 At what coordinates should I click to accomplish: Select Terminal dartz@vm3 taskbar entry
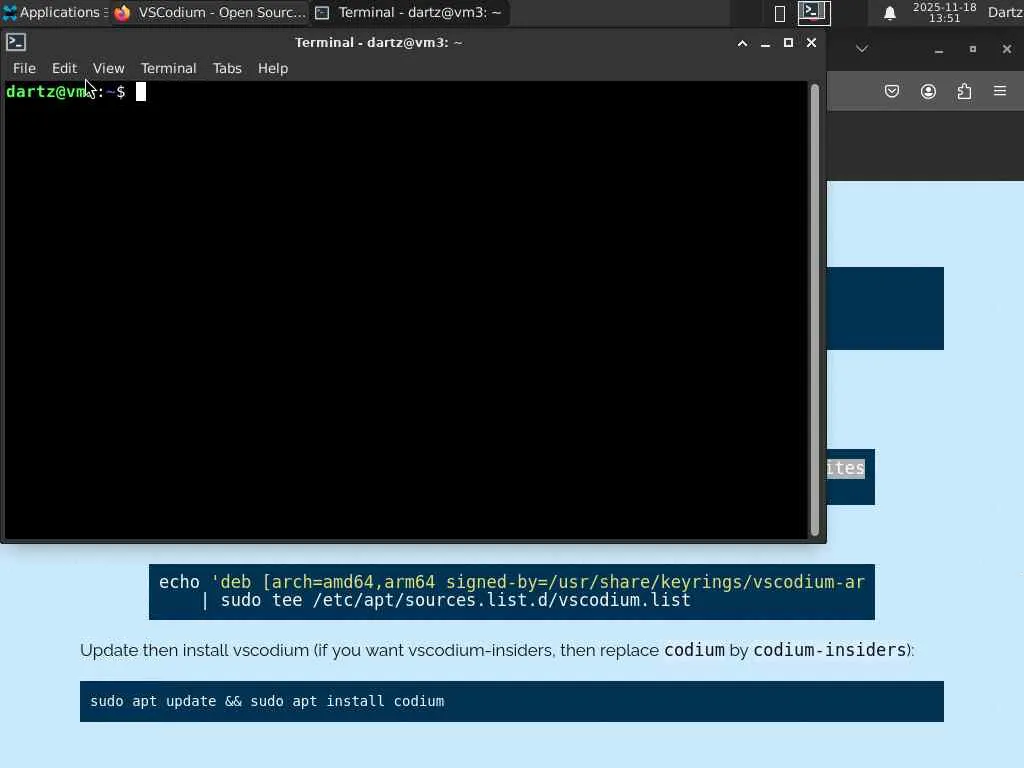tap(409, 12)
